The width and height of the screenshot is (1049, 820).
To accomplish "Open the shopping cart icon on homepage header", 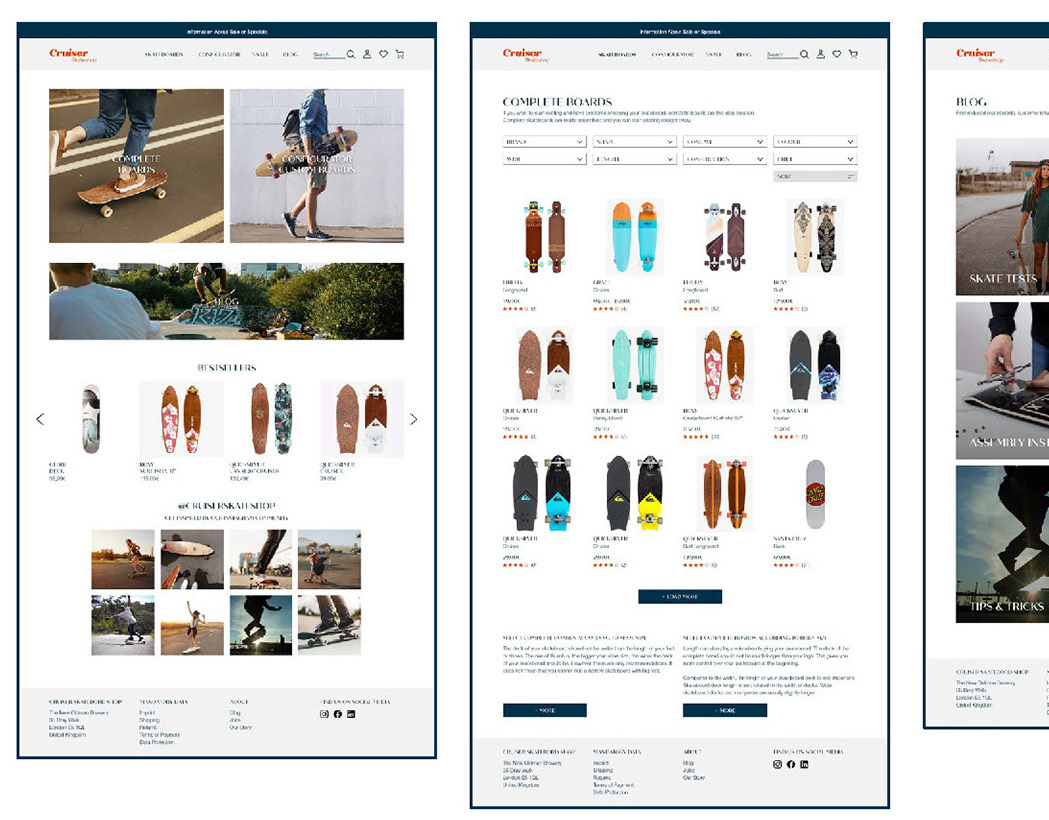I will tap(399, 54).
